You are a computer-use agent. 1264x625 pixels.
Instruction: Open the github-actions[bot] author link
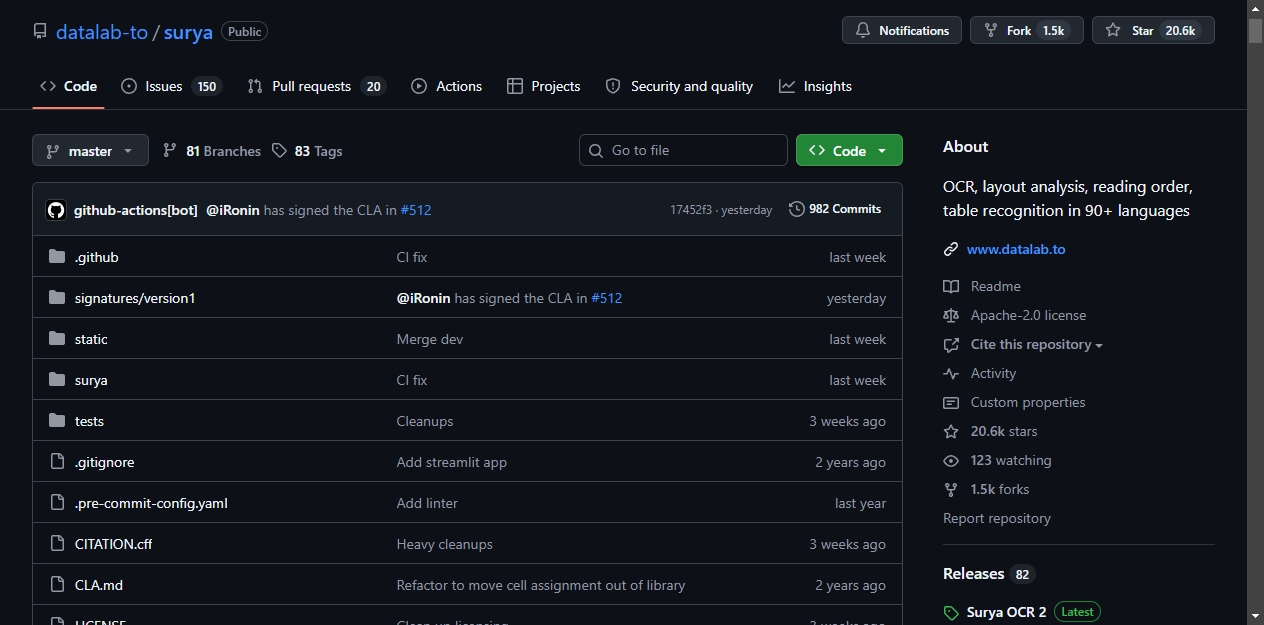(136, 210)
